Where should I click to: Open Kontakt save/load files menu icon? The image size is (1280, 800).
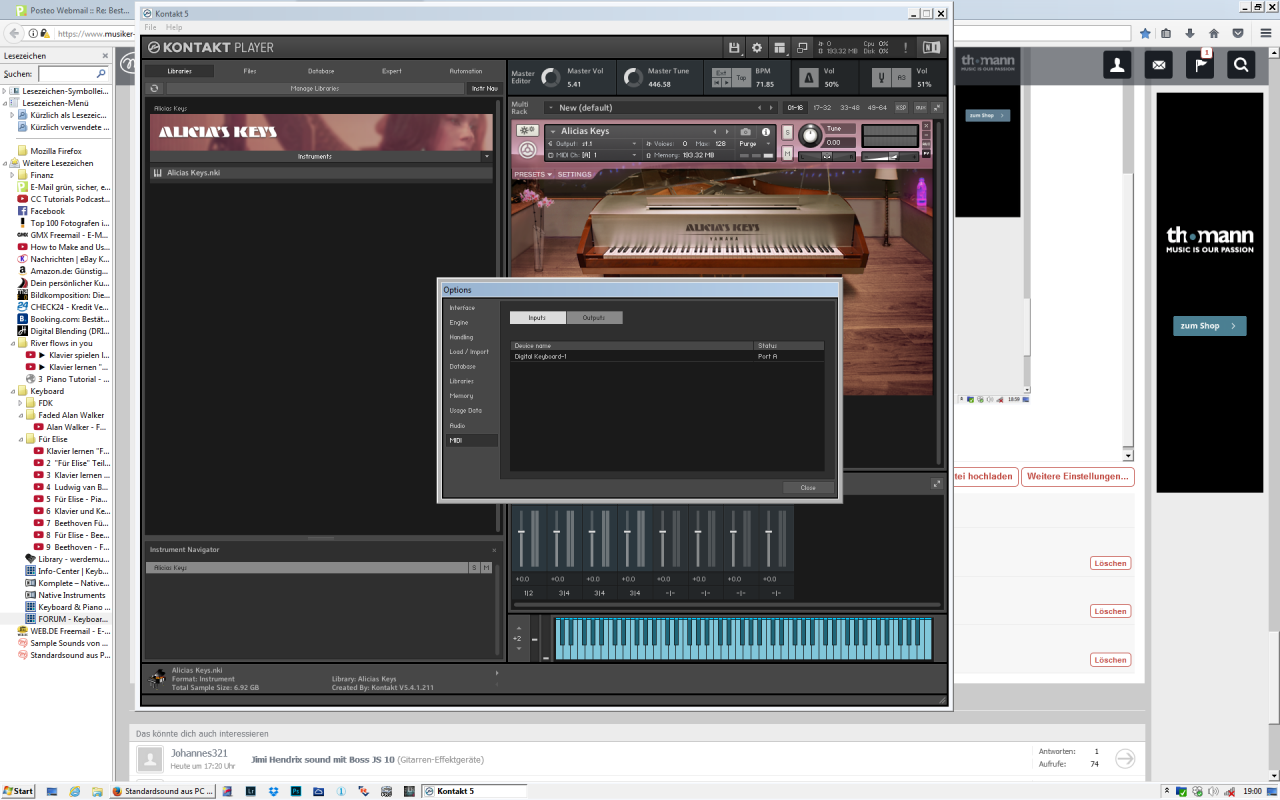point(735,47)
